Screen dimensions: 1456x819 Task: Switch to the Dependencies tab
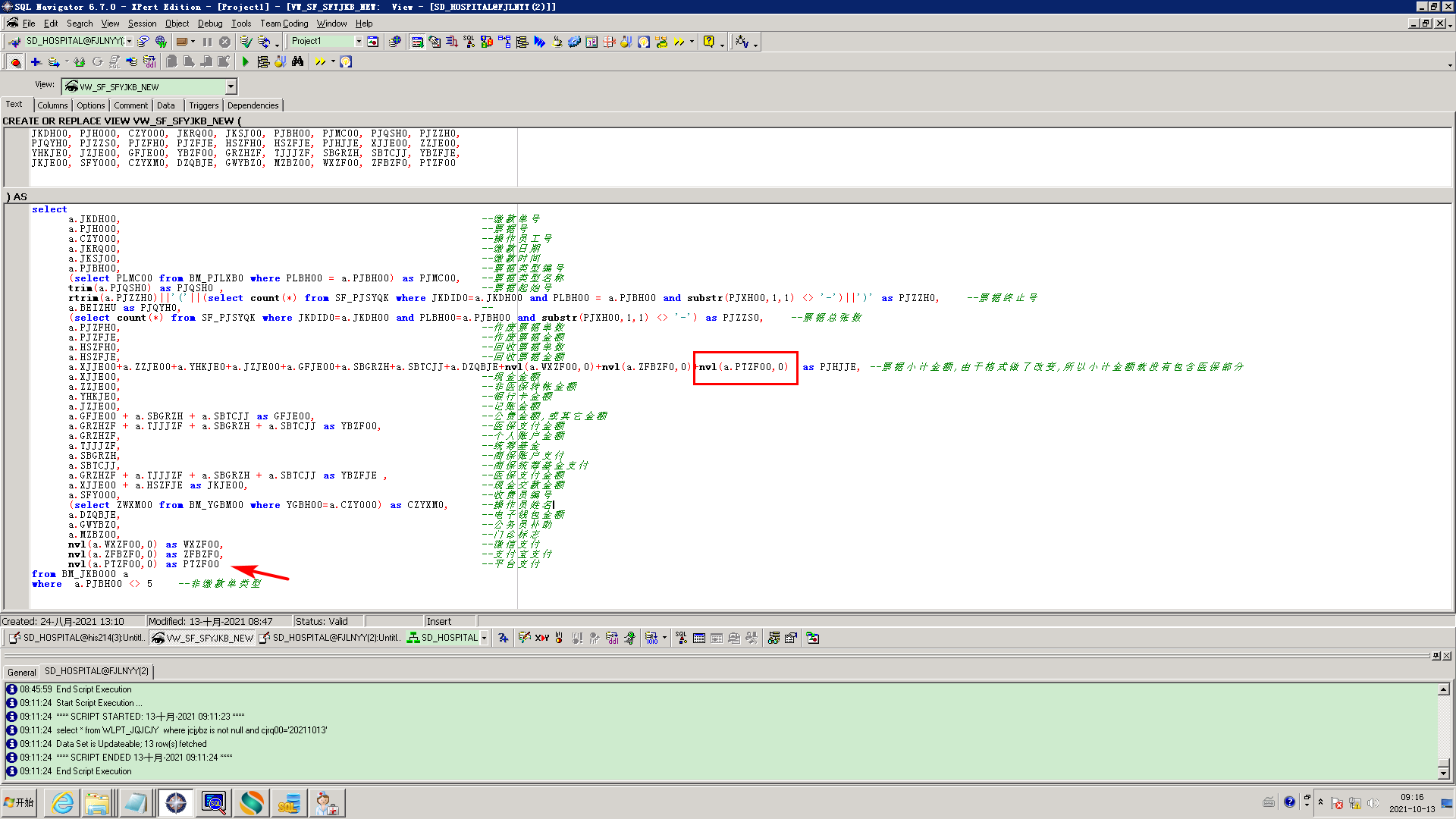coord(253,105)
